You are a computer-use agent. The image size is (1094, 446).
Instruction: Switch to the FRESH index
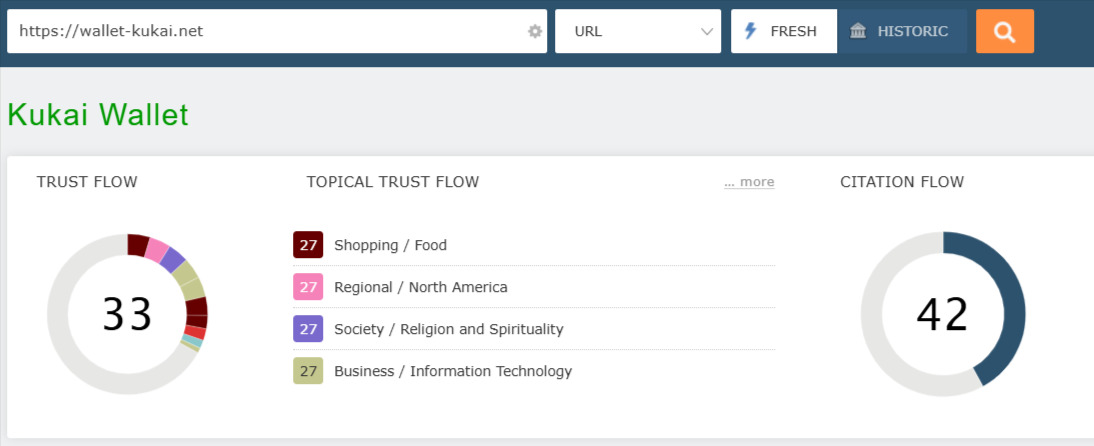click(x=784, y=31)
